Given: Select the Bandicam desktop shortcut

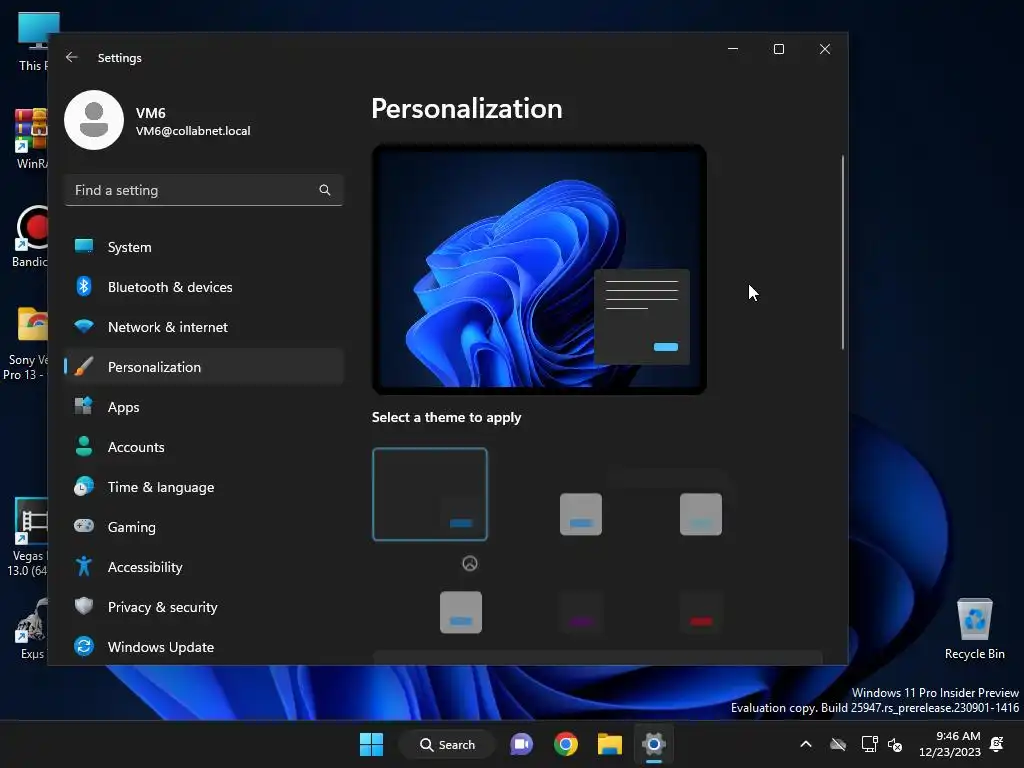Looking at the screenshot, I should click(30, 236).
